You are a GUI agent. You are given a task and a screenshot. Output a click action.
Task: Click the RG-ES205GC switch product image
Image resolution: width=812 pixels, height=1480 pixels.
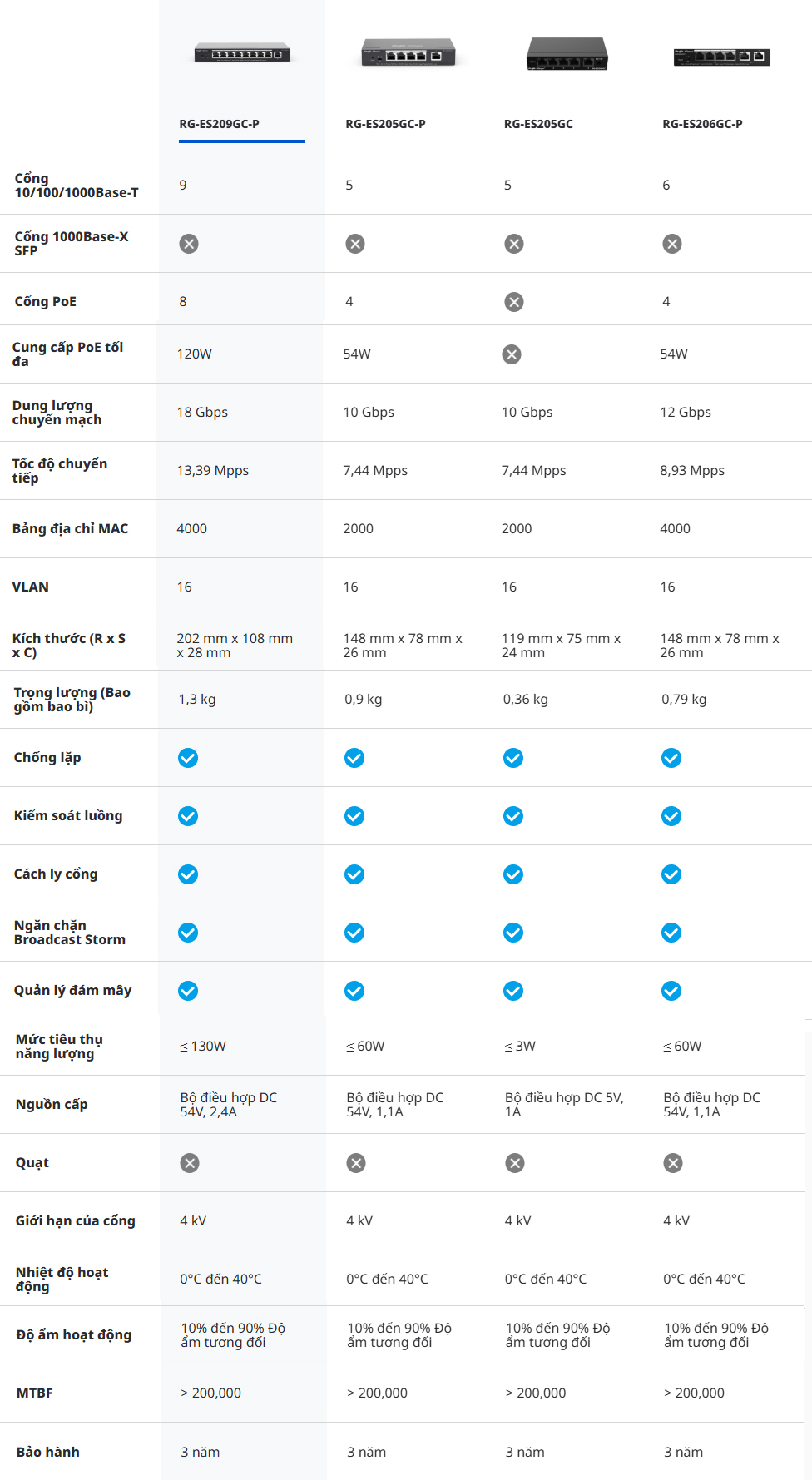pyautogui.click(x=567, y=54)
